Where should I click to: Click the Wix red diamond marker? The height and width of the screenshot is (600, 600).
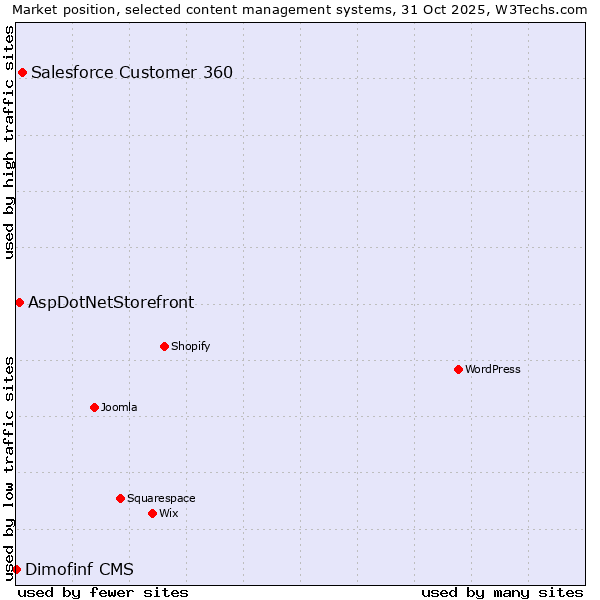[152, 513]
